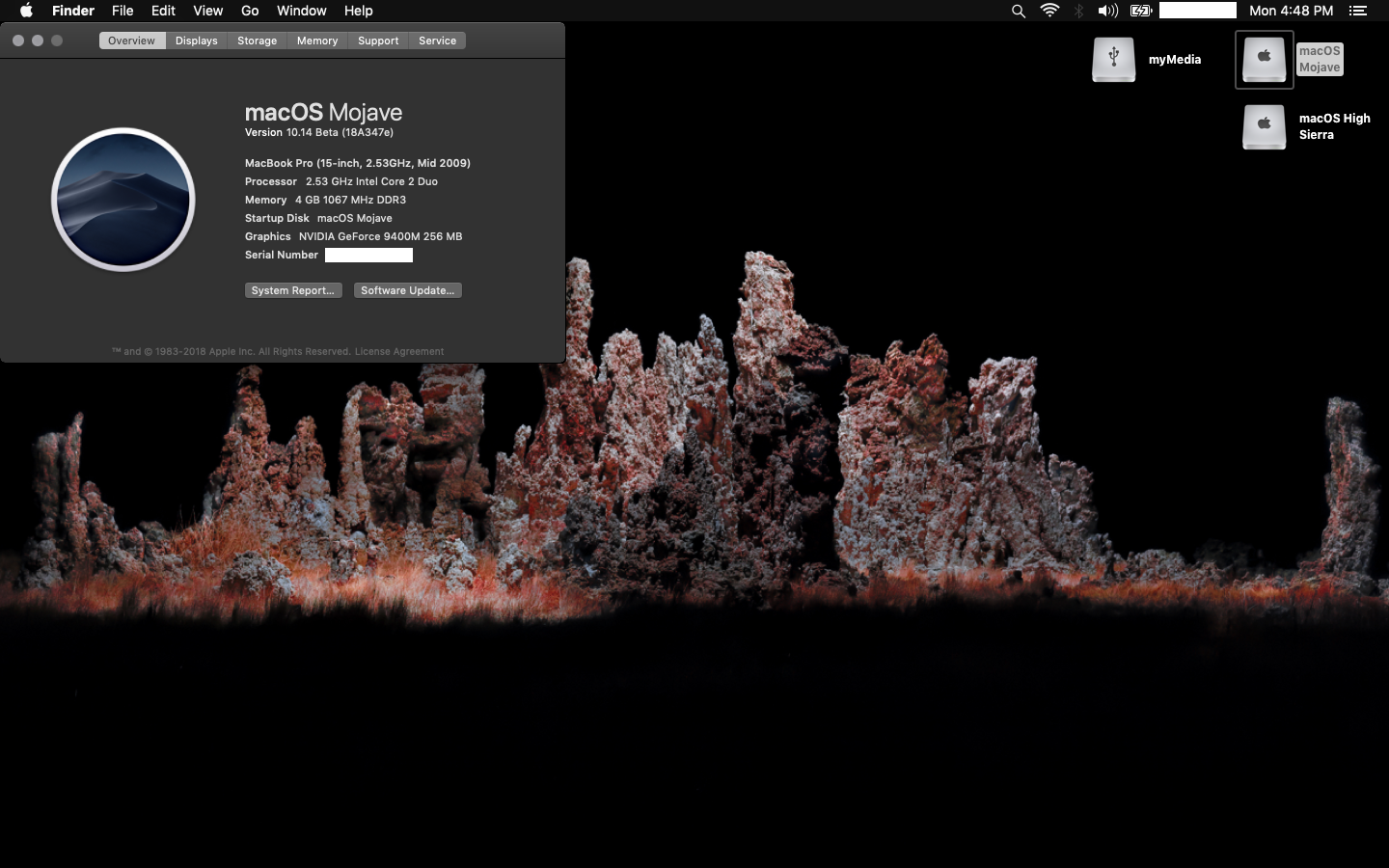Select the macOS Mojave disk icon

[x=1264, y=59]
